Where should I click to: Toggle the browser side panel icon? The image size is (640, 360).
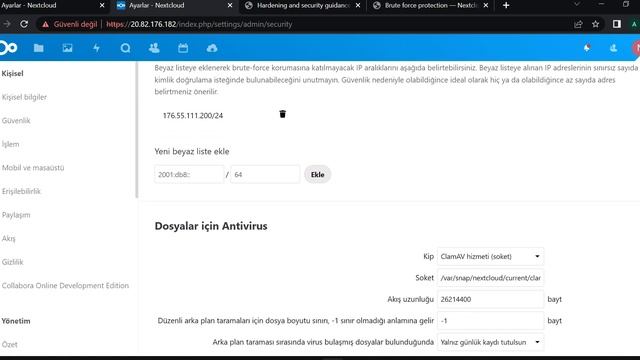click(616, 24)
